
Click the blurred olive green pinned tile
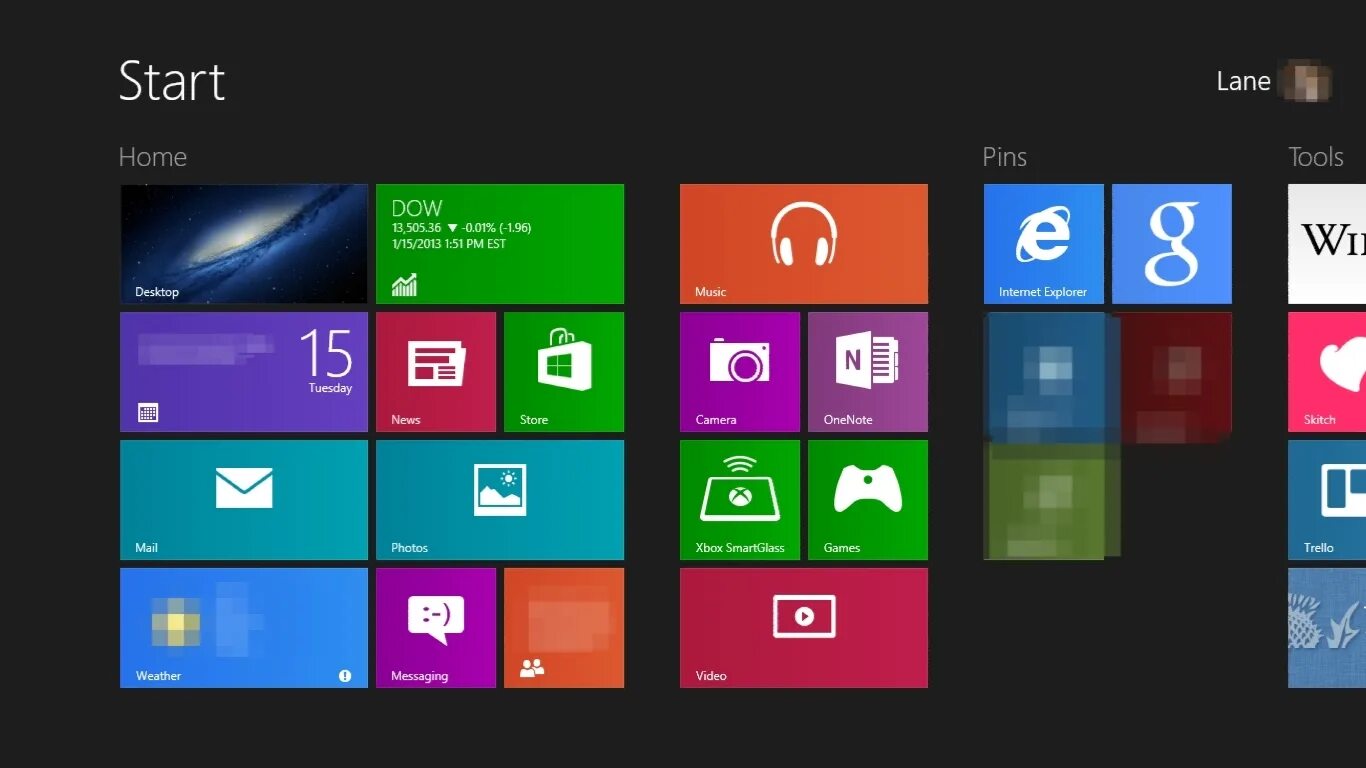coord(1045,500)
